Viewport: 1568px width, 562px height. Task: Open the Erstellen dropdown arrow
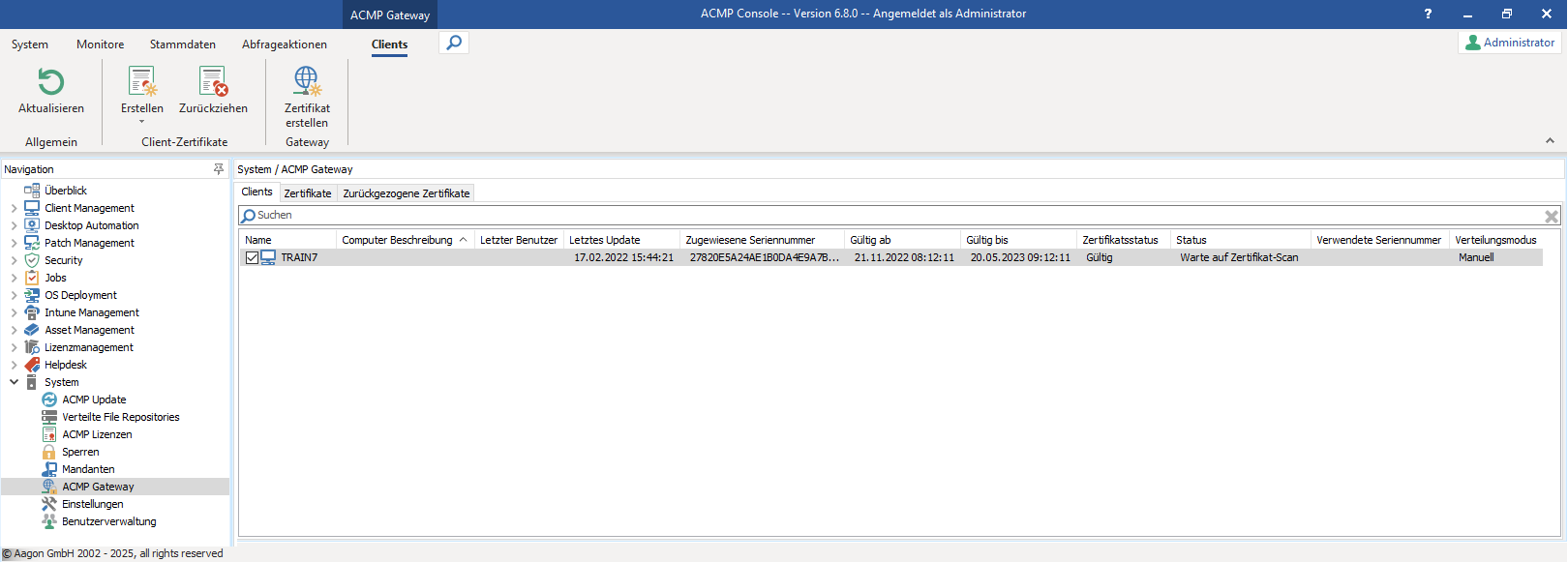[x=142, y=122]
